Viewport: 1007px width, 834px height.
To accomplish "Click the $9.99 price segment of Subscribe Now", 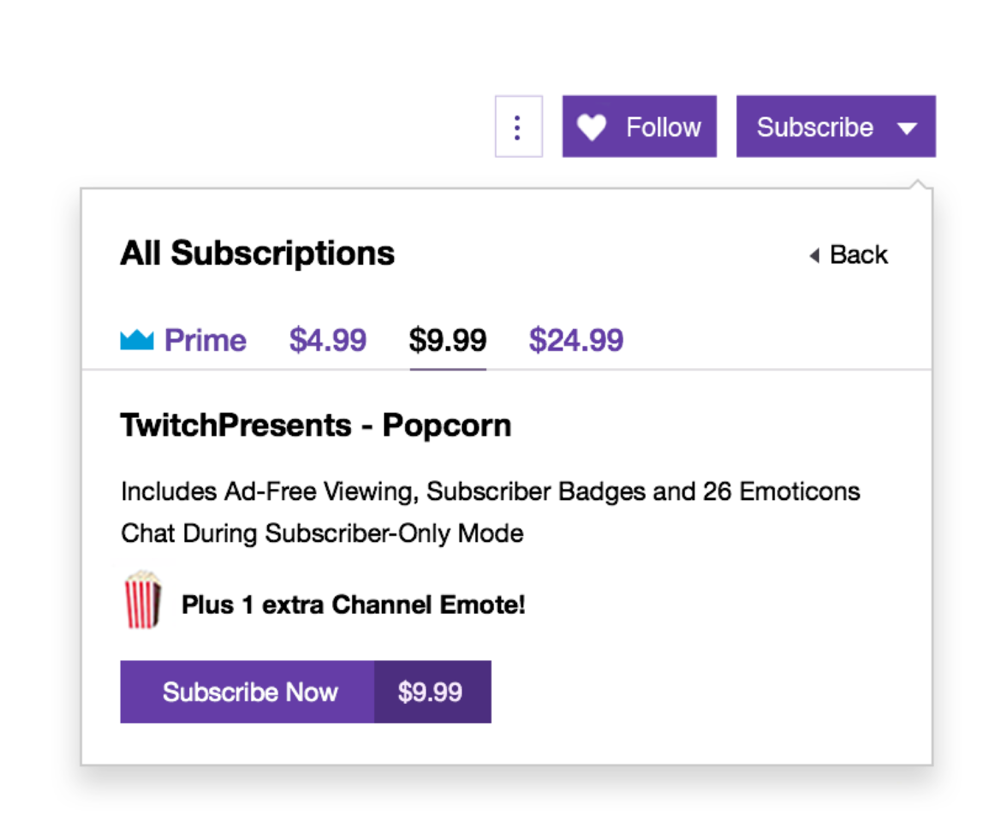I will click(432, 692).
